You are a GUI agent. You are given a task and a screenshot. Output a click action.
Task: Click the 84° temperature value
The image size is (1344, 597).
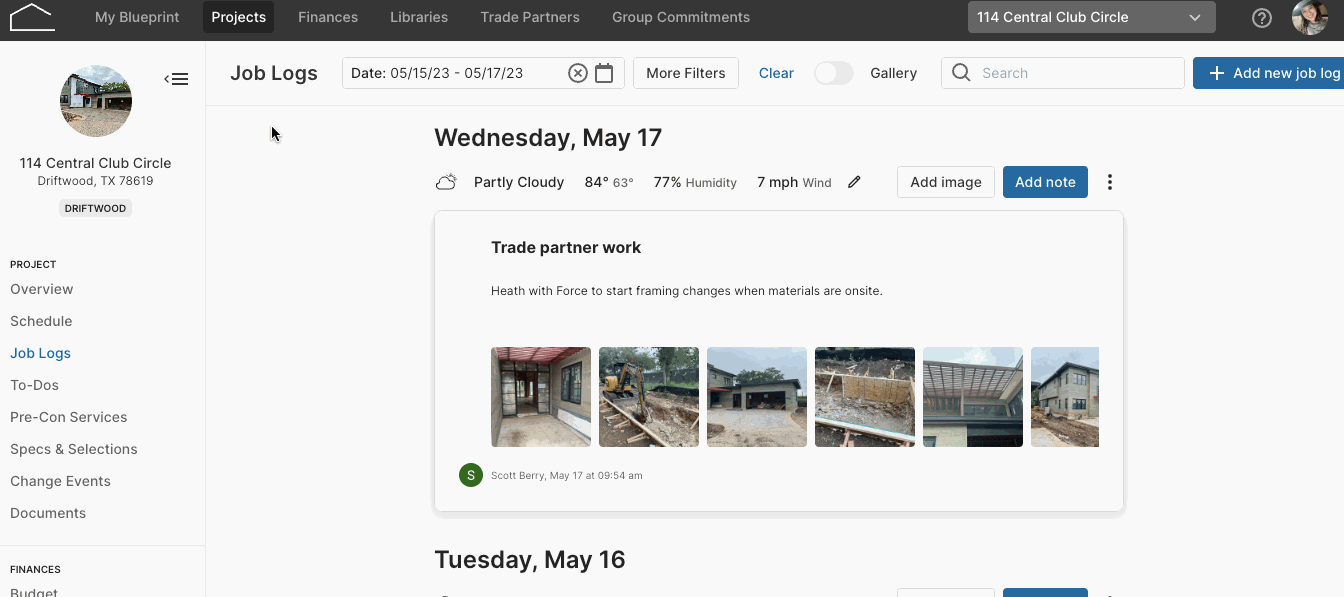click(x=597, y=182)
